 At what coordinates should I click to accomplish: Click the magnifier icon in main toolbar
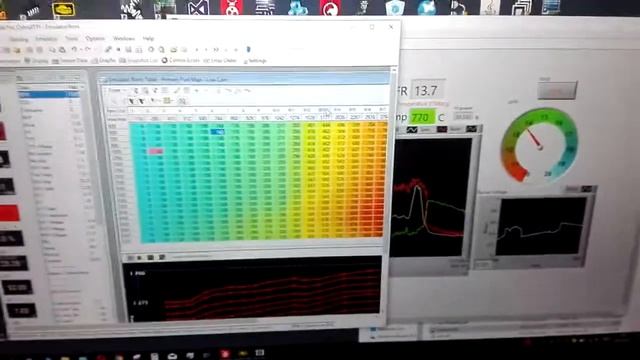tap(162, 49)
